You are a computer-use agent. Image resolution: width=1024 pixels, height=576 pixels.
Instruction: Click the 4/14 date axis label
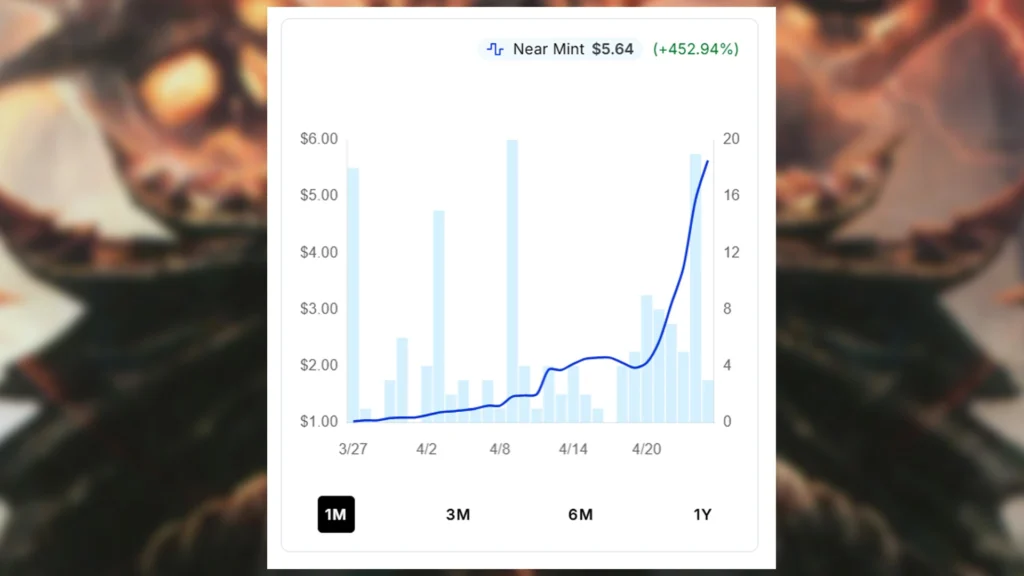573,449
